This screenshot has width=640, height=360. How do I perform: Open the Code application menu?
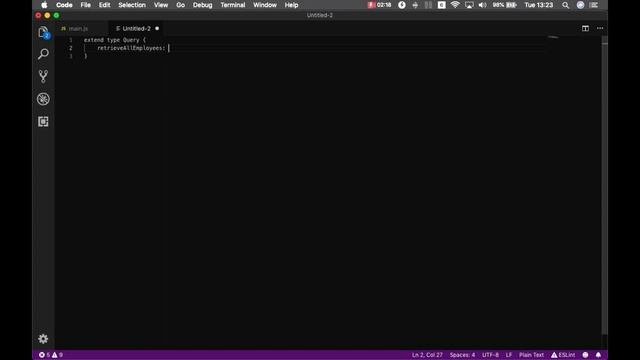(x=64, y=5)
